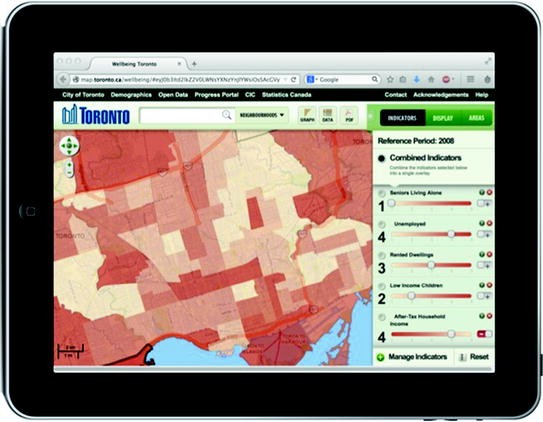Viewport: 543px width, 422px height.
Task: Open the Data table icon
Action: click(x=328, y=115)
